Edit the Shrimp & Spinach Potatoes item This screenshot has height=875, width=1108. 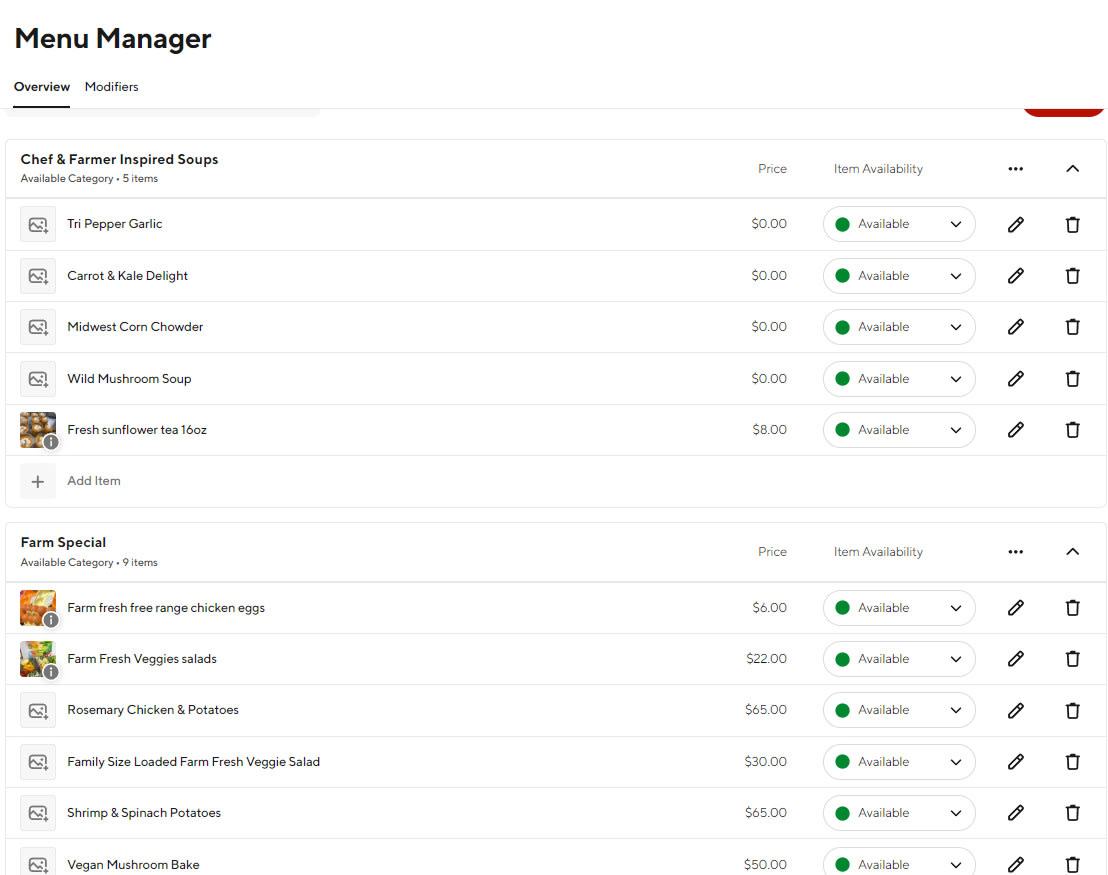[1015, 813]
